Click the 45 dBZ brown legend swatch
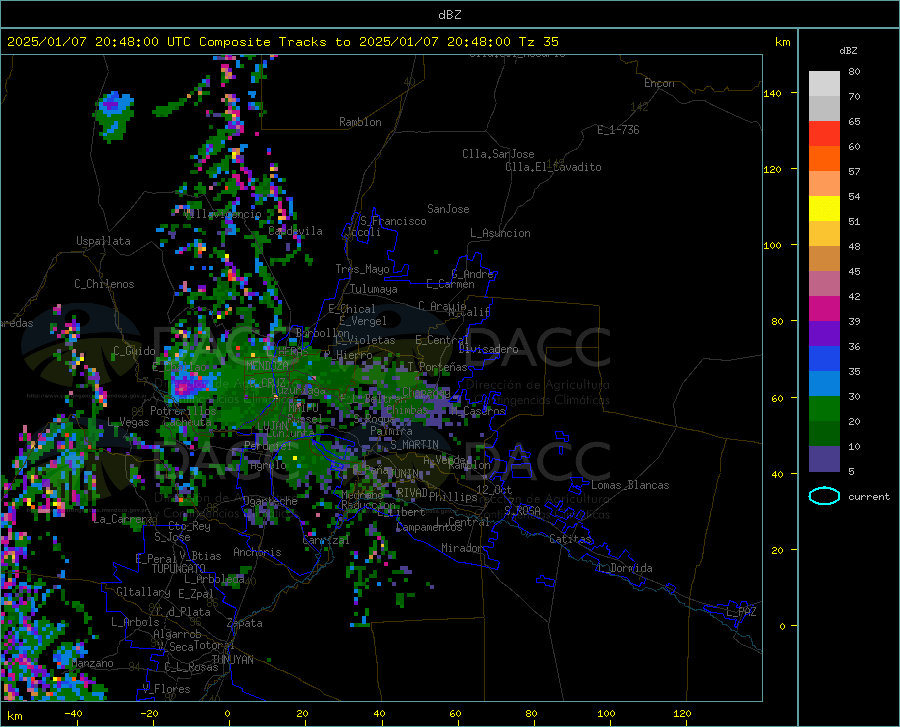Screen dimensions: 900x727 tap(824, 284)
